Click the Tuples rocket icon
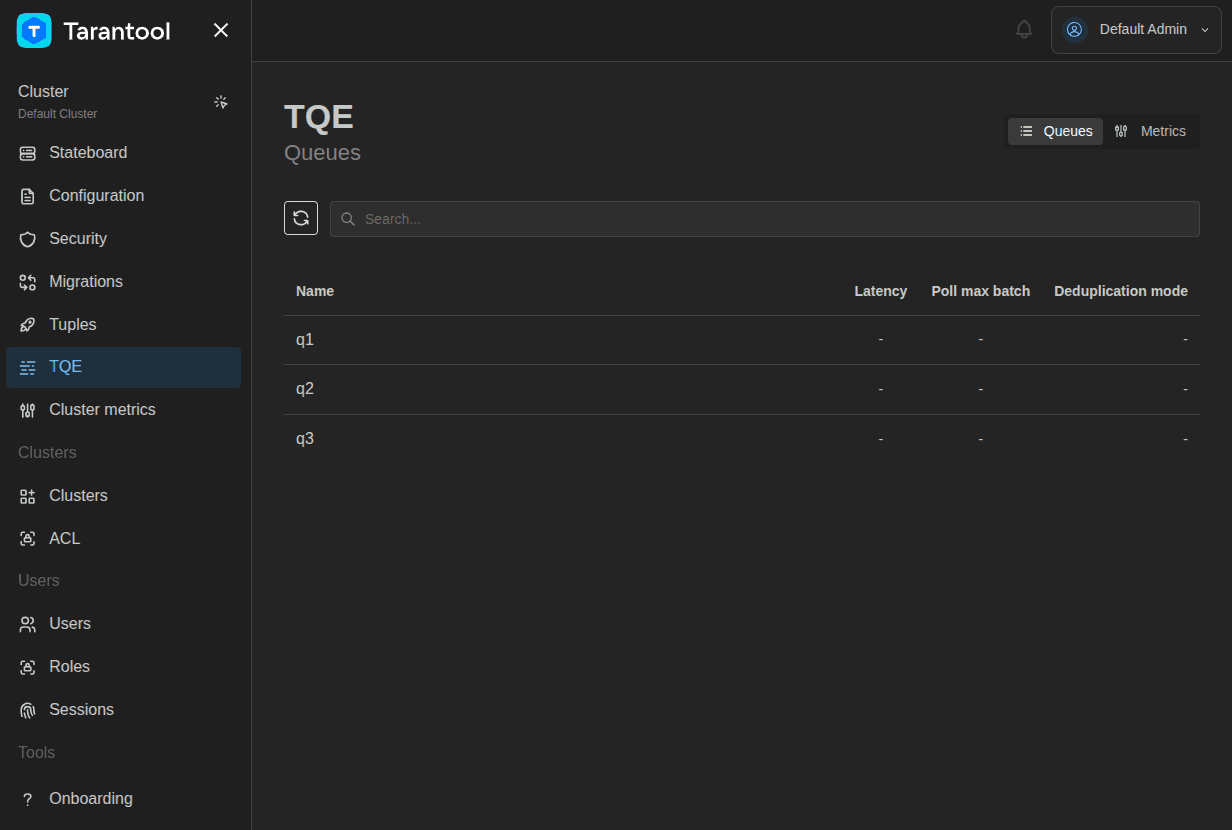 click(x=28, y=325)
